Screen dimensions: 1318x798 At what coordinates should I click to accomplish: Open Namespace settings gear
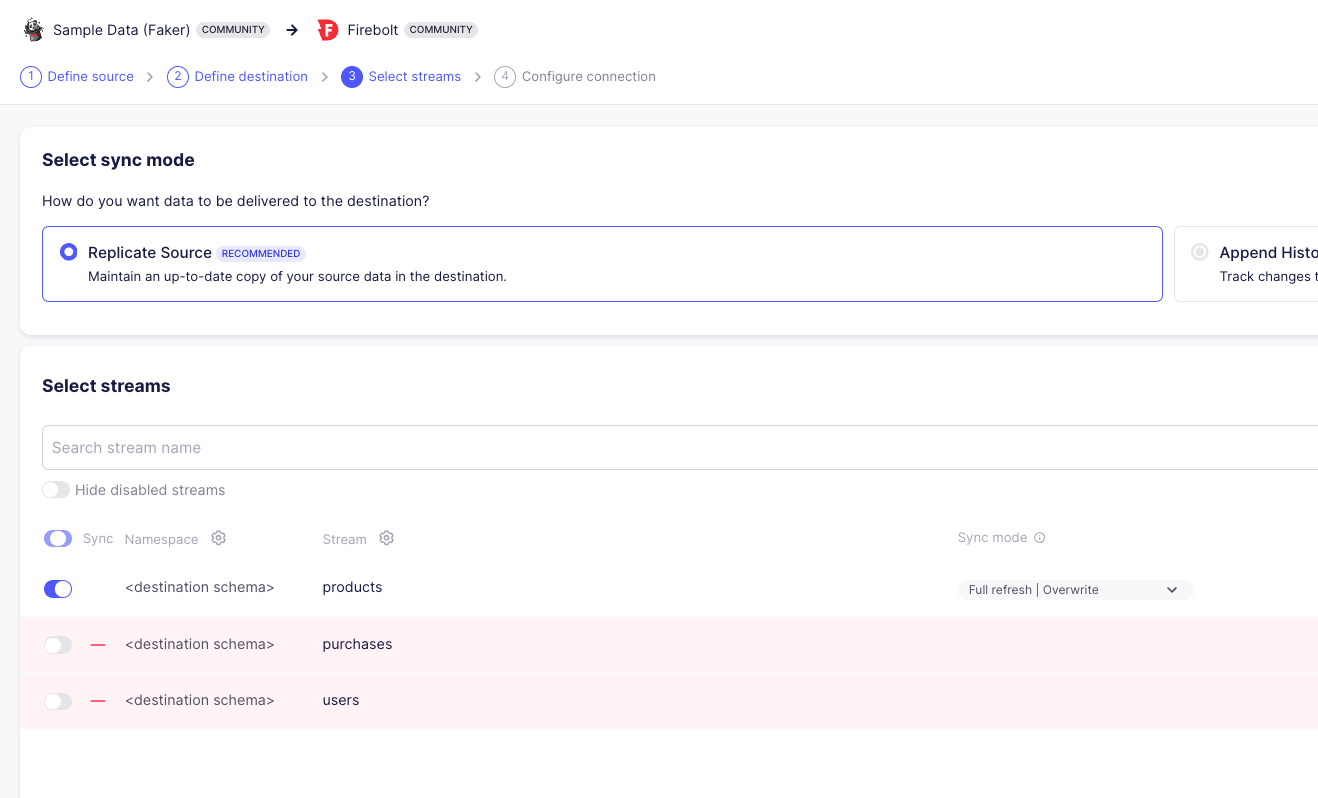[219, 538]
